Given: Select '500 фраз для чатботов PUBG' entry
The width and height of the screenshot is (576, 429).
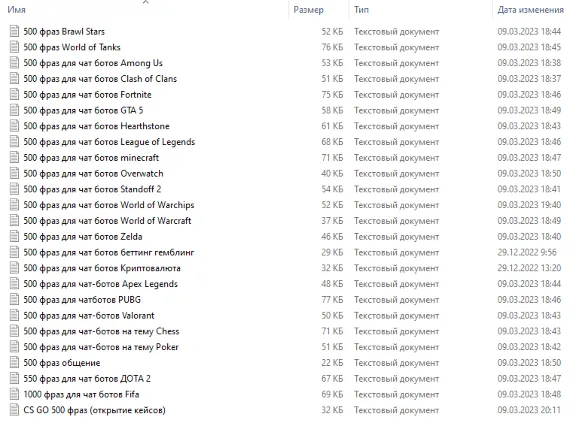Looking at the screenshot, I should (82, 300).
